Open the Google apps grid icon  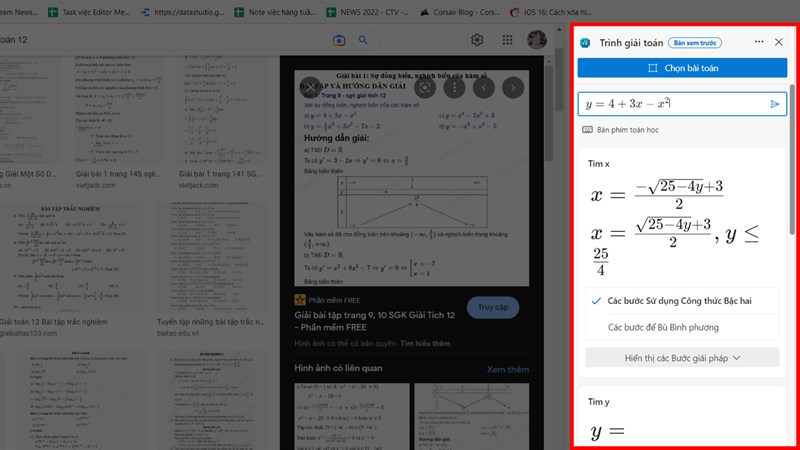(507, 40)
